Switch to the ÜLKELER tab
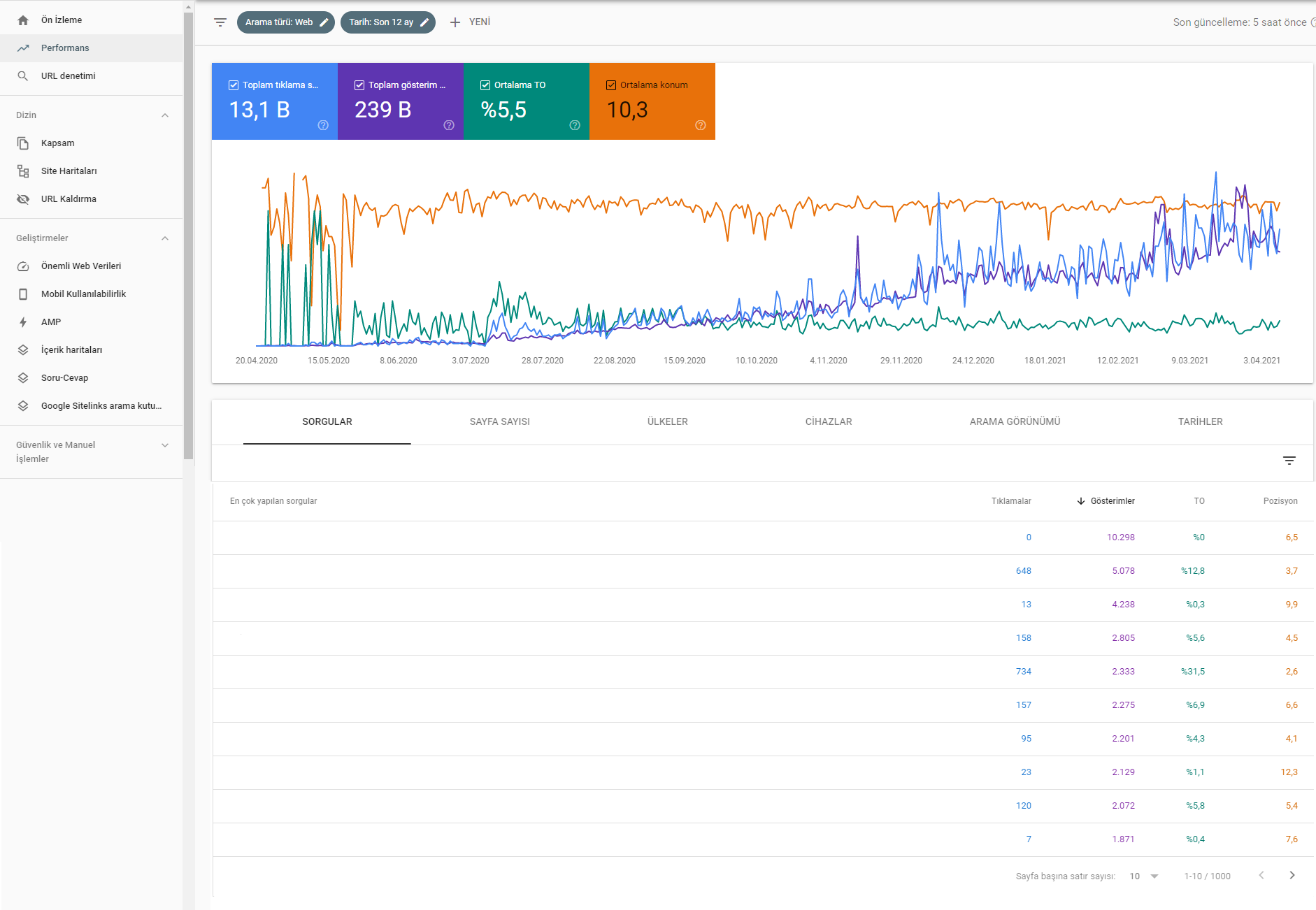 pos(668,422)
